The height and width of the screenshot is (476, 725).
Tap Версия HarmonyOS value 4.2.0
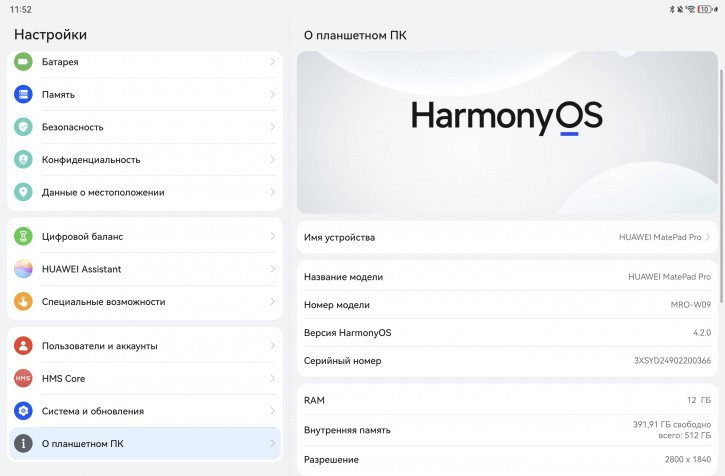pyautogui.click(x=702, y=333)
